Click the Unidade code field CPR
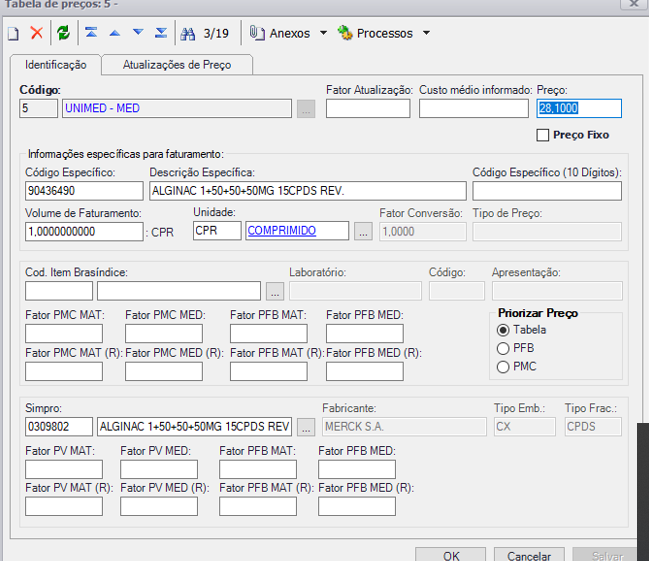The image size is (649, 561). 217,231
